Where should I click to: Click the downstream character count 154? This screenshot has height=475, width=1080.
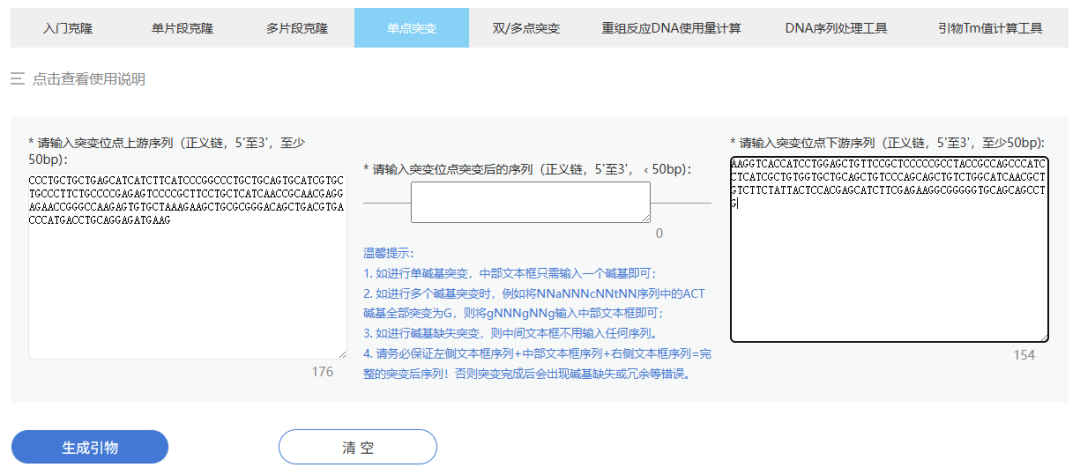coord(1024,355)
